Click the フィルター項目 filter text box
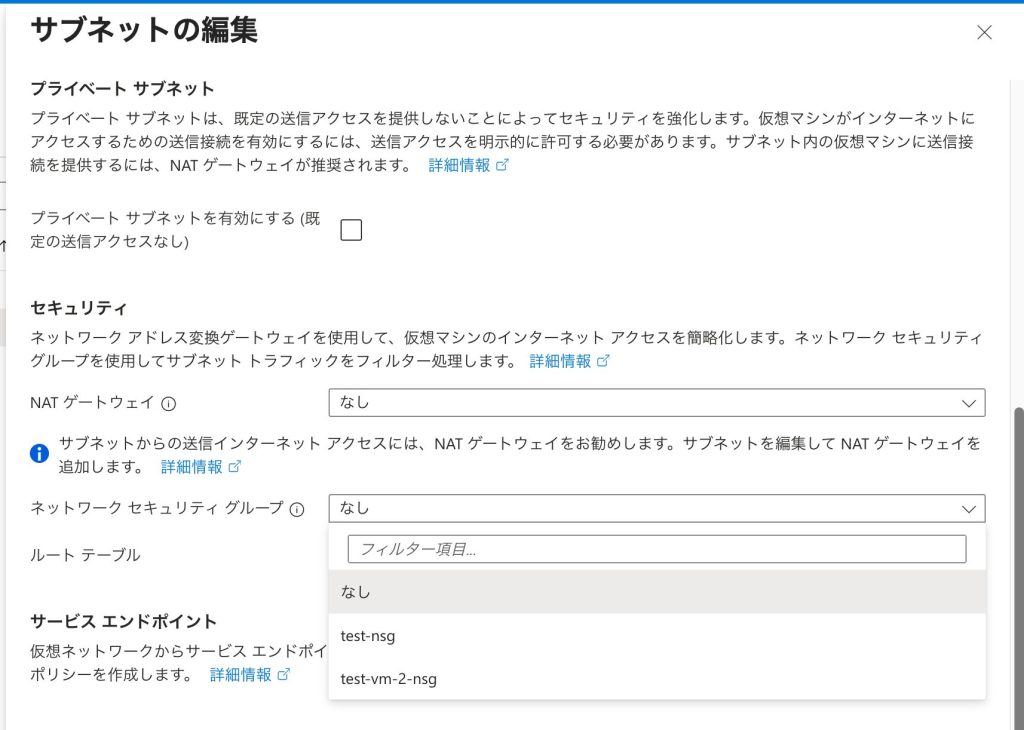Viewport: 1024px width, 730px height. click(x=656, y=549)
